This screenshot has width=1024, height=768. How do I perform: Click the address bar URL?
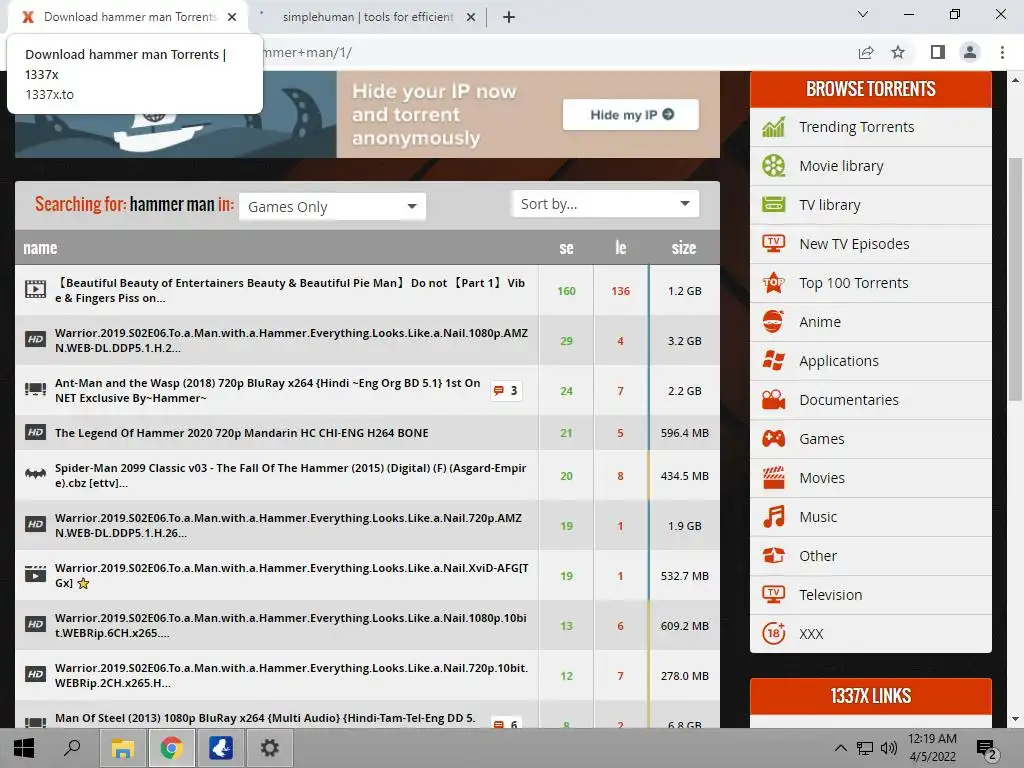(x=307, y=52)
